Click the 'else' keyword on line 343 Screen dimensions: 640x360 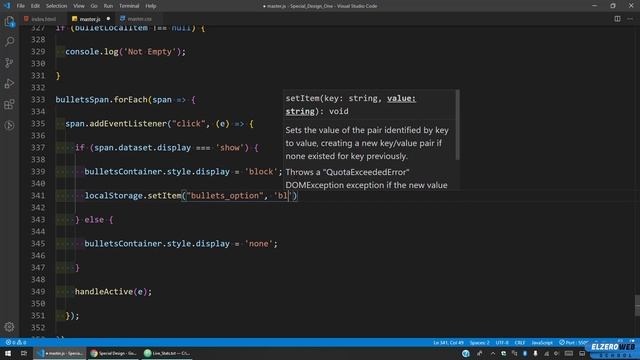pos(94,220)
